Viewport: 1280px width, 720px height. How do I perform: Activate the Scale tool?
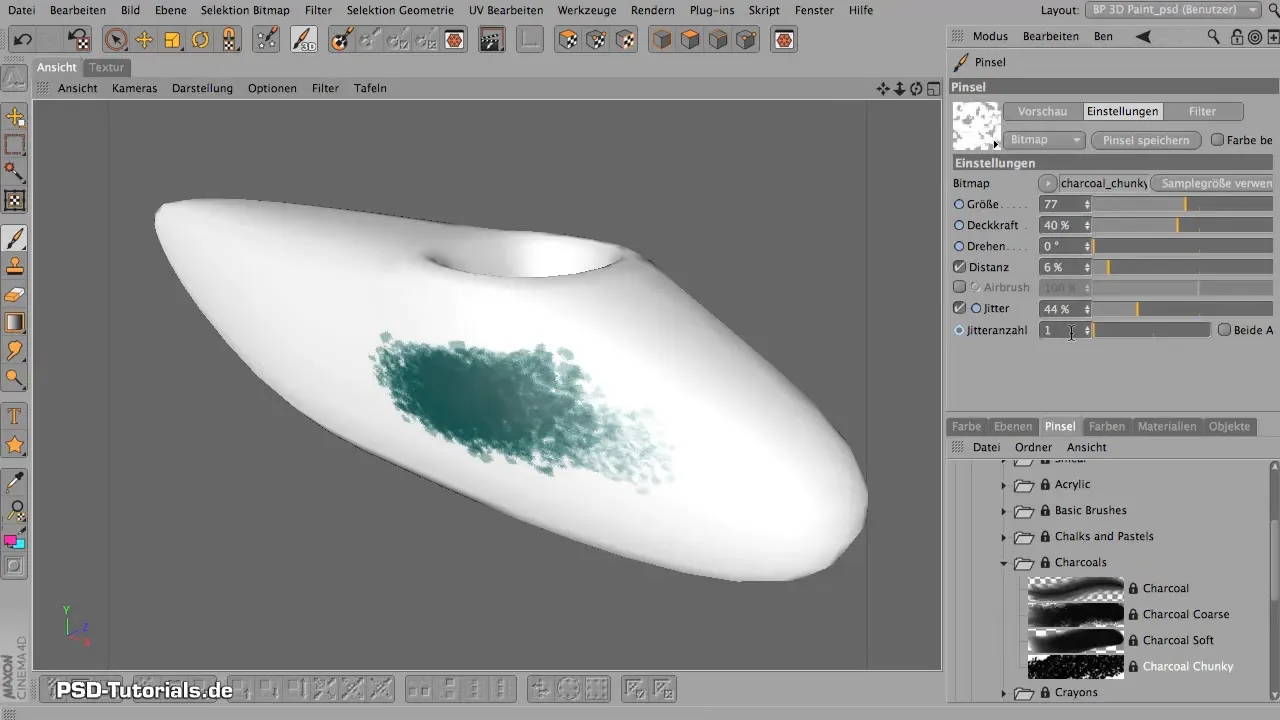click(x=172, y=40)
